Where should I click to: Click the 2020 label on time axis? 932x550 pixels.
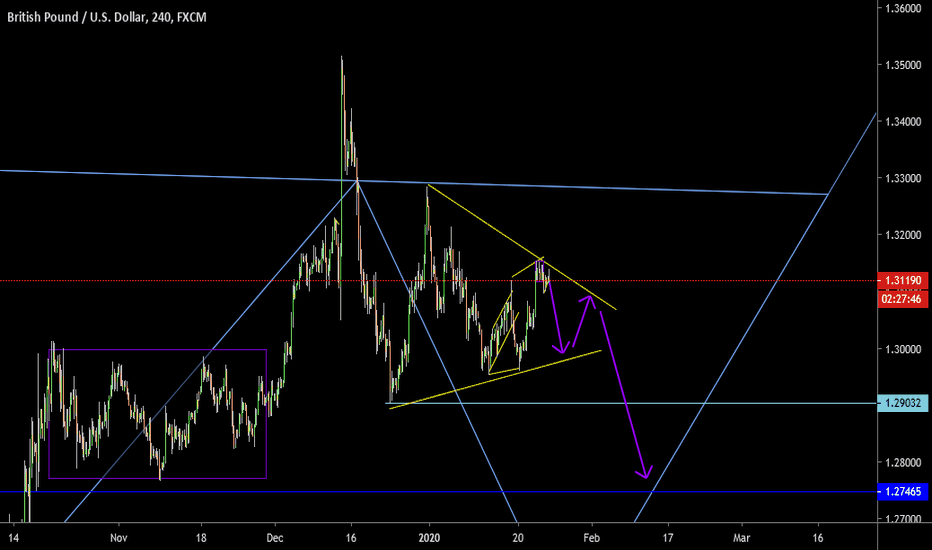tap(429, 536)
